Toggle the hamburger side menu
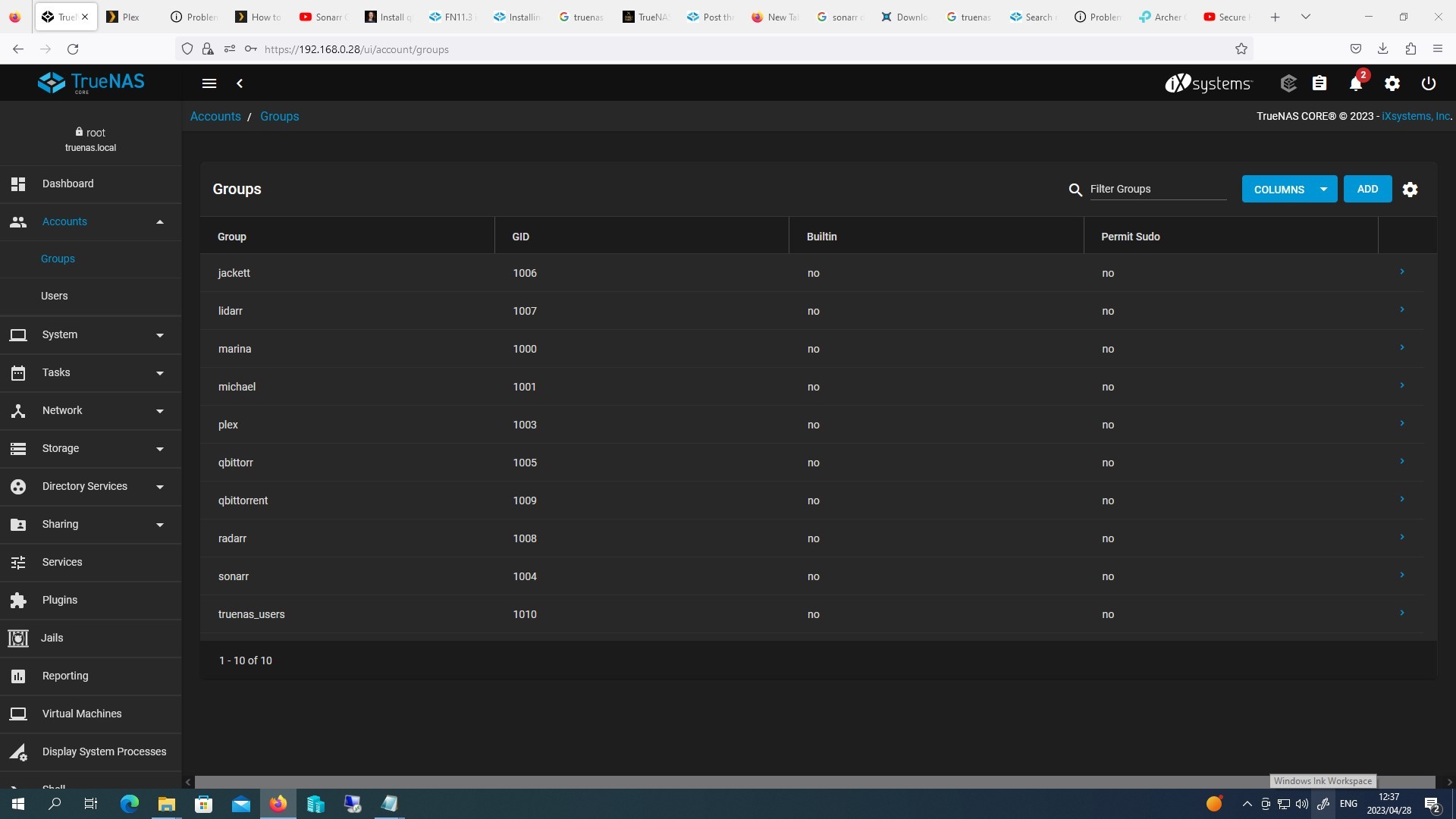The width and height of the screenshot is (1456, 819). [209, 83]
